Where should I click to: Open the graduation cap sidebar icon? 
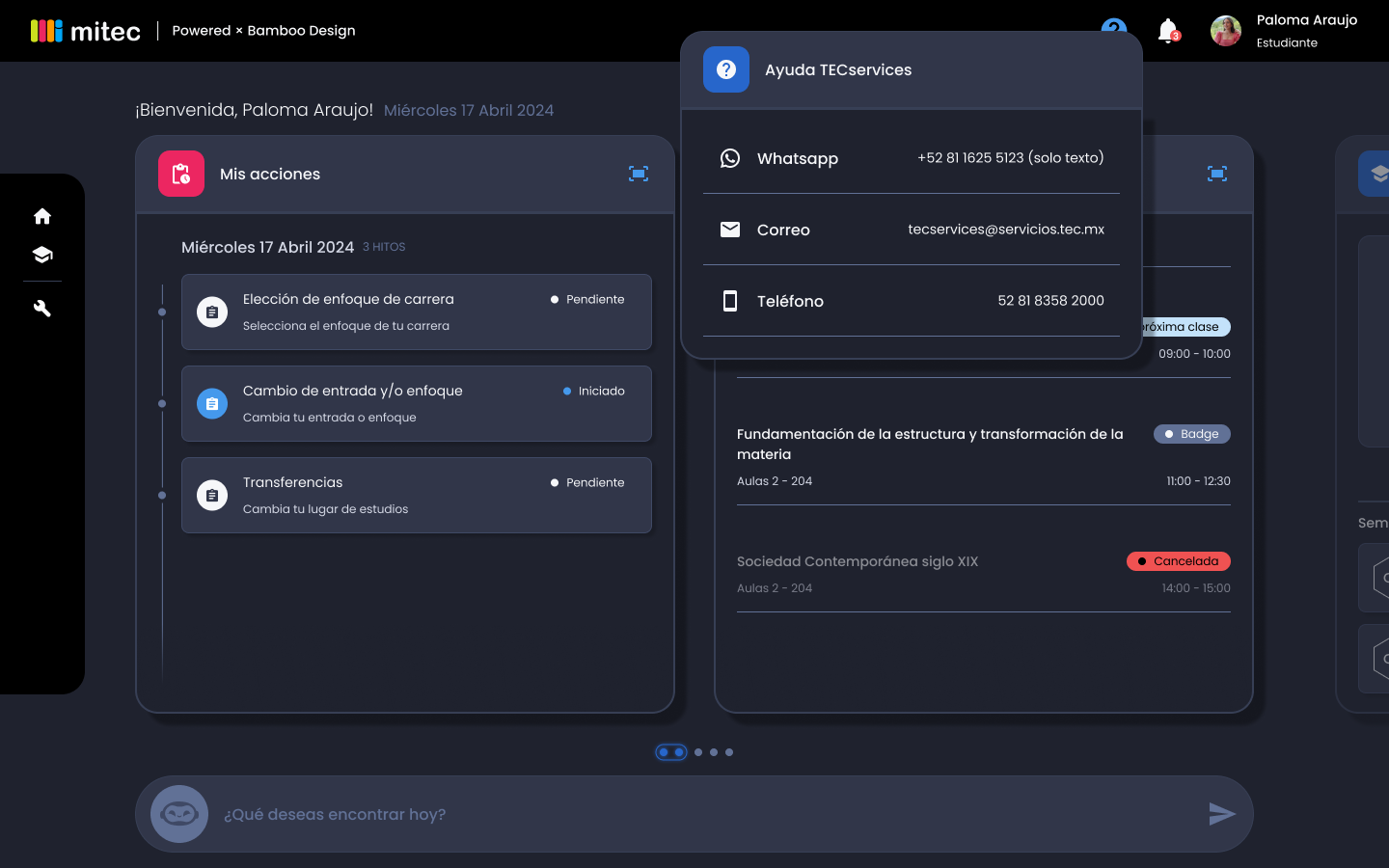[42, 255]
